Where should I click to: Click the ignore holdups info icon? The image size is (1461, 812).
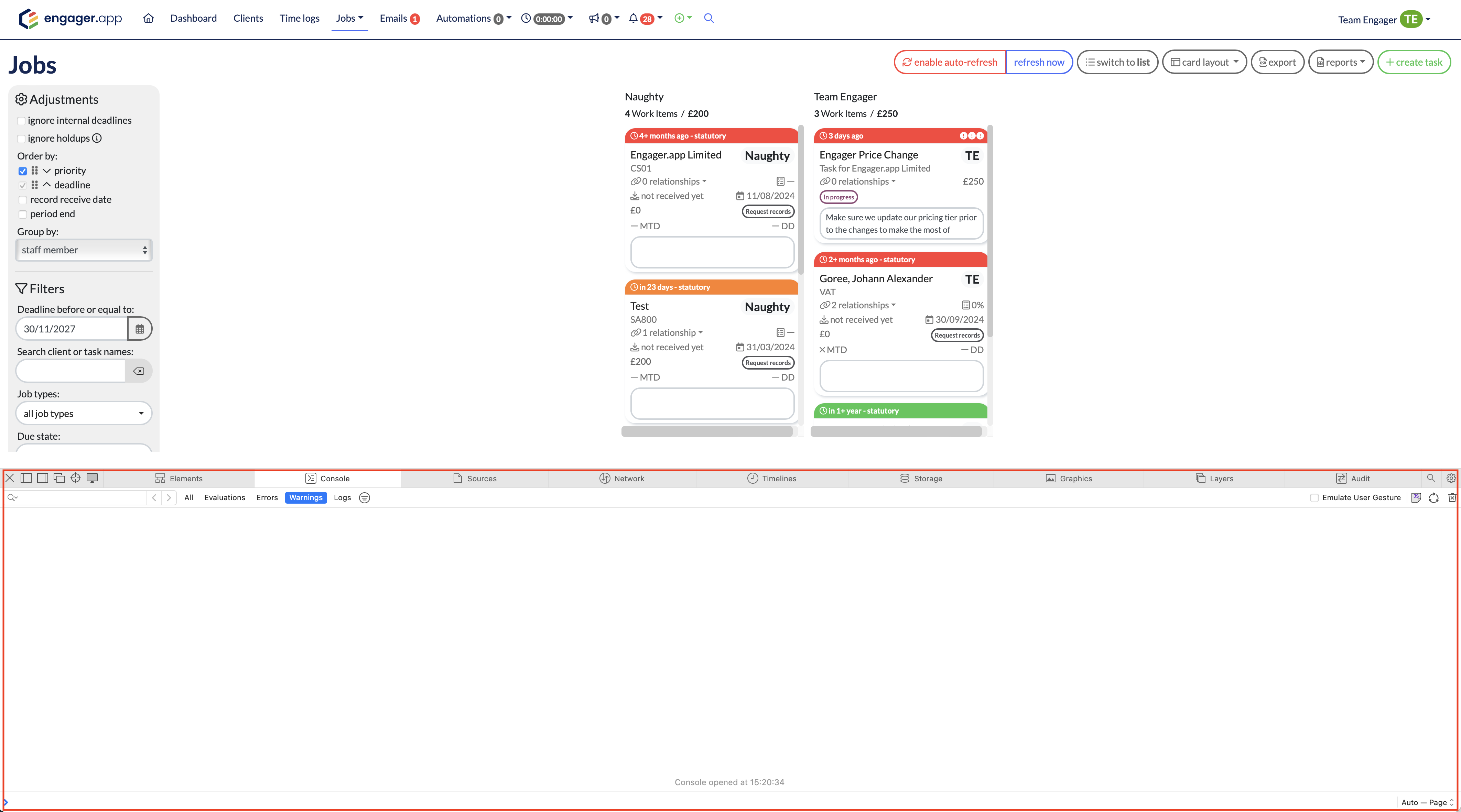tap(97, 138)
